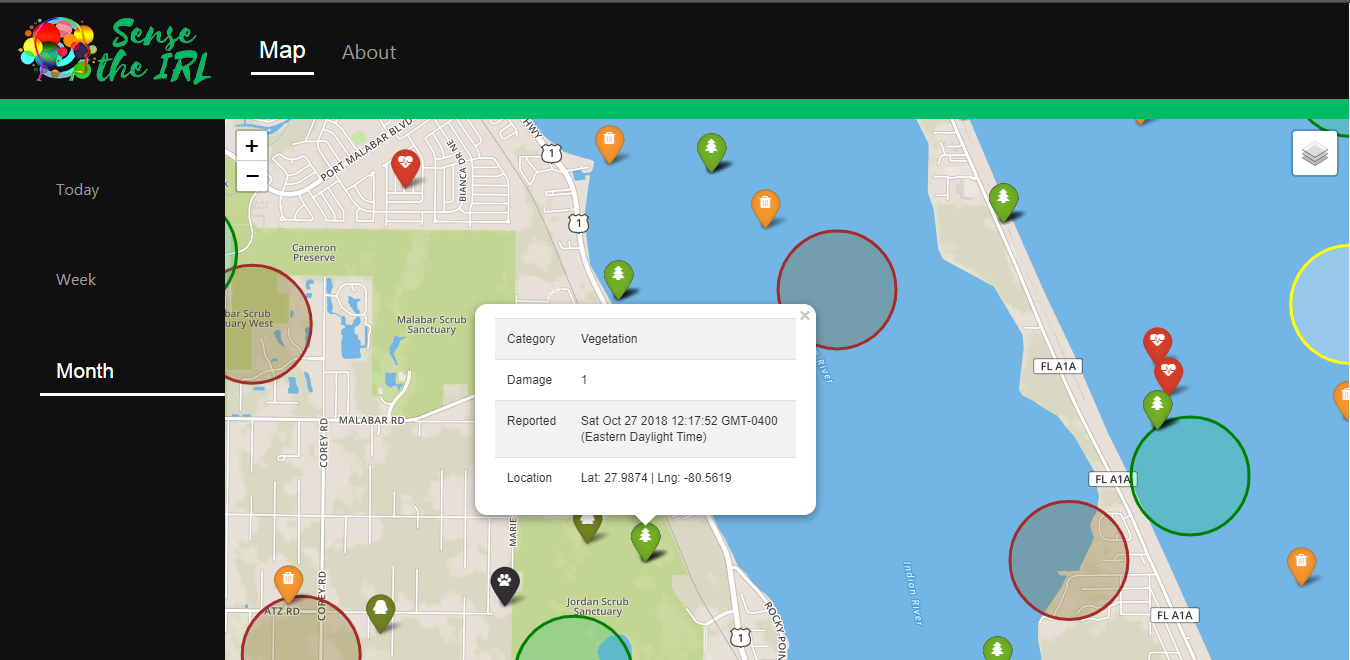Zoom in on the map
Viewport: 1350px width, 660px height.
[252, 146]
